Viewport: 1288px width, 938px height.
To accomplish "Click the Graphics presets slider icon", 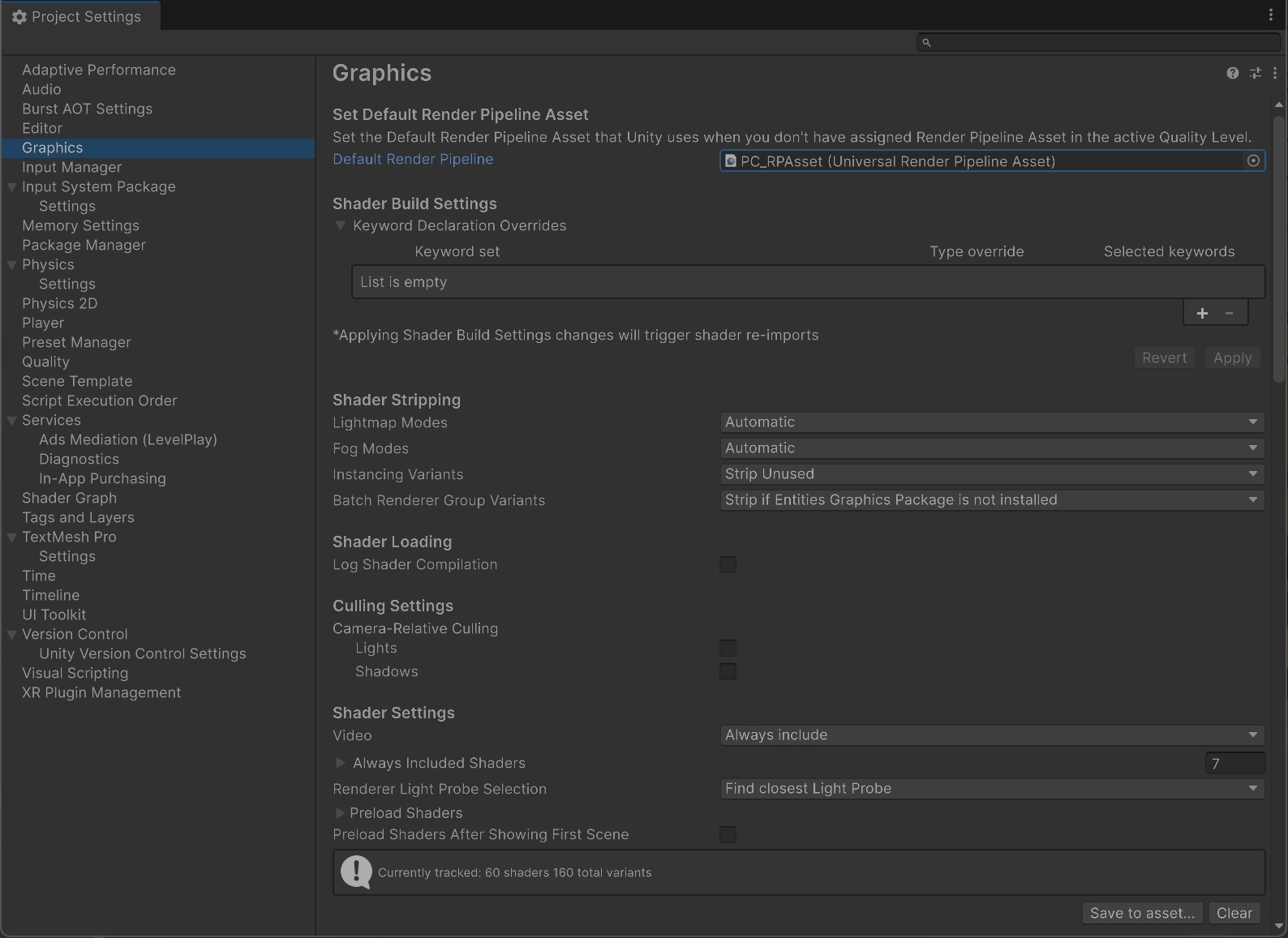I will pos(1255,73).
